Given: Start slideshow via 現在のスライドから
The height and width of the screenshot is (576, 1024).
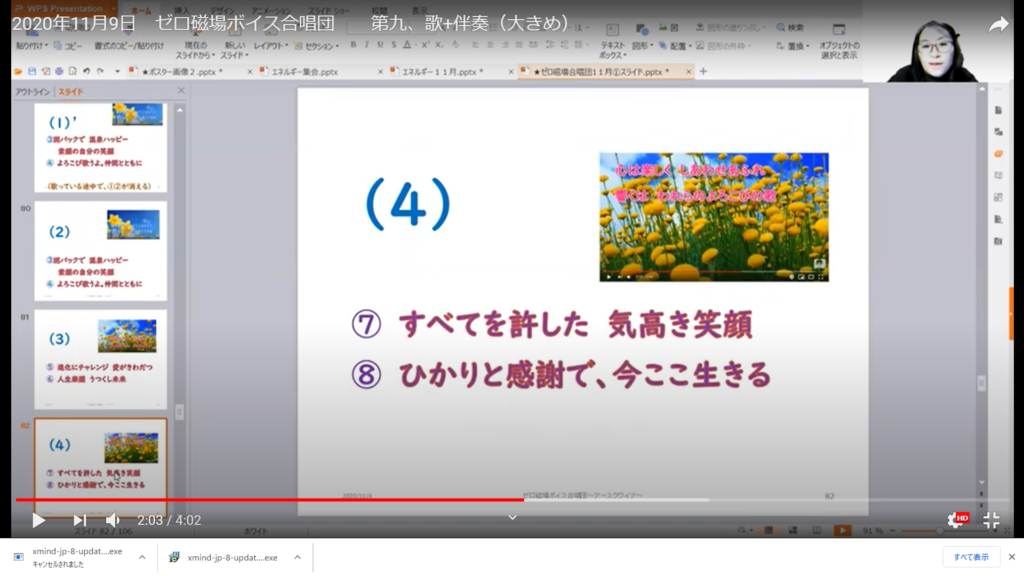Looking at the screenshot, I should (195, 50).
